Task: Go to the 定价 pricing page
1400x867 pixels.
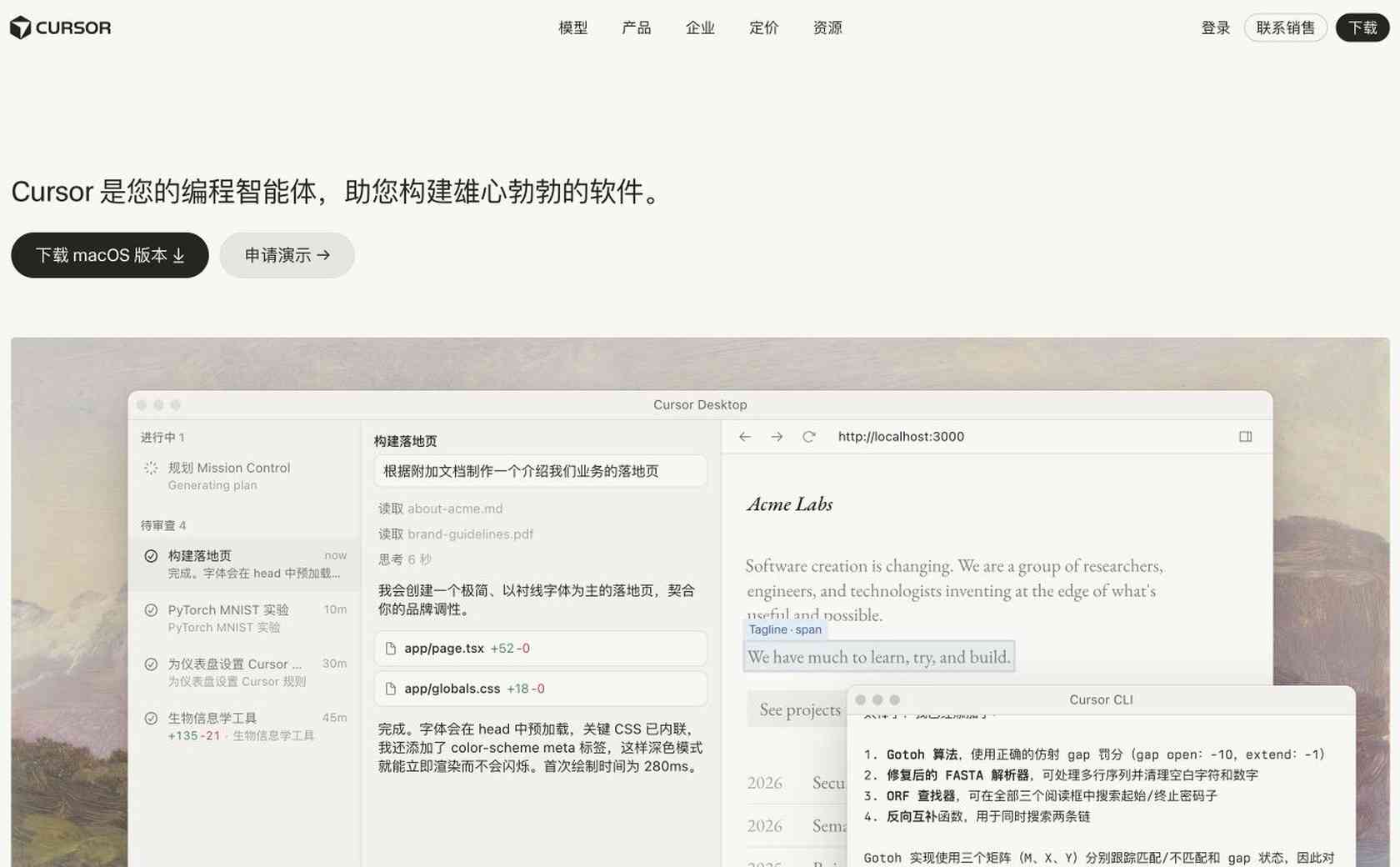Action: [x=763, y=28]
